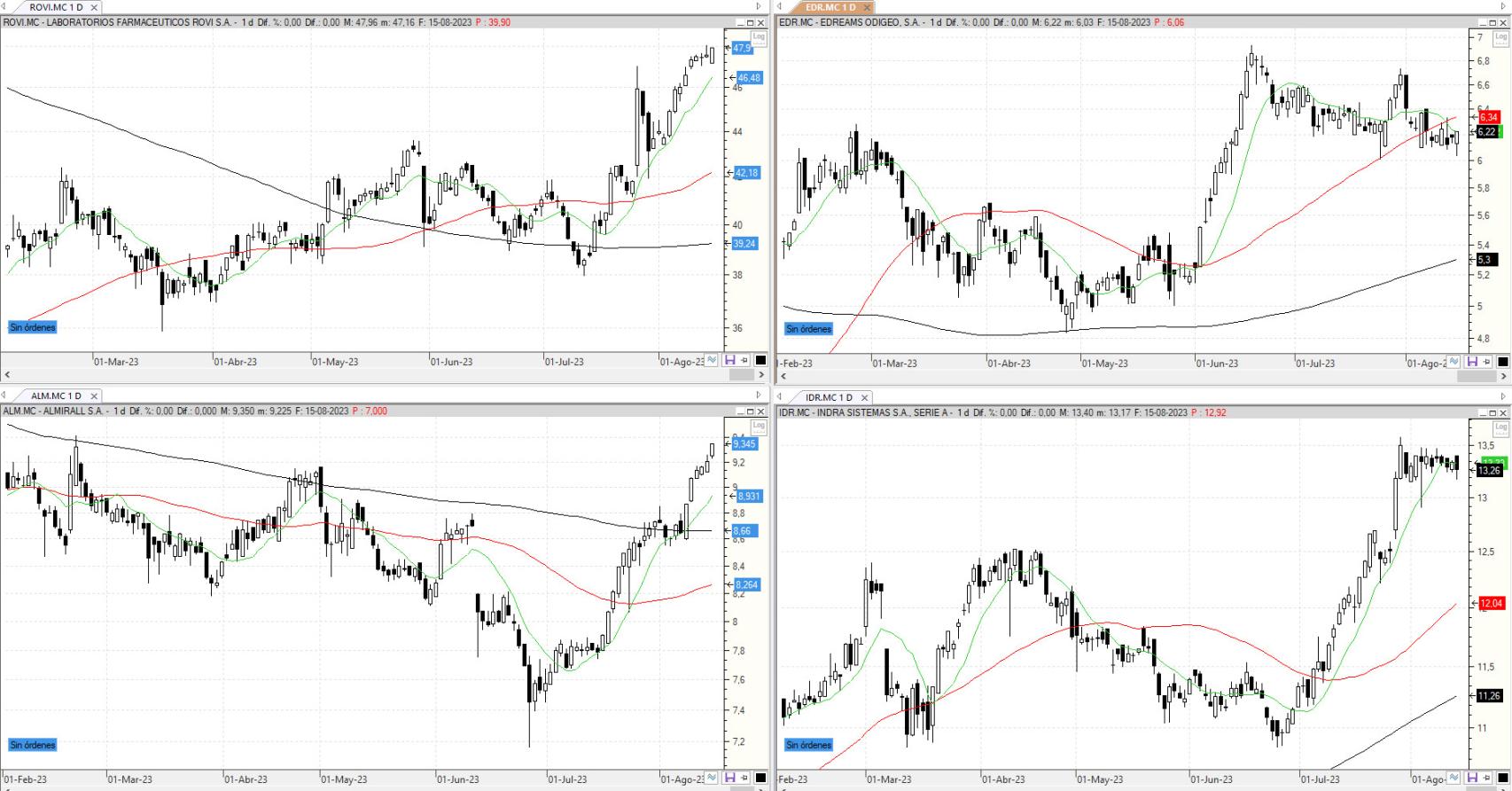Click the indicators wave icon in IDR chart
The image size is (1512, 791).
[1454, 778]
